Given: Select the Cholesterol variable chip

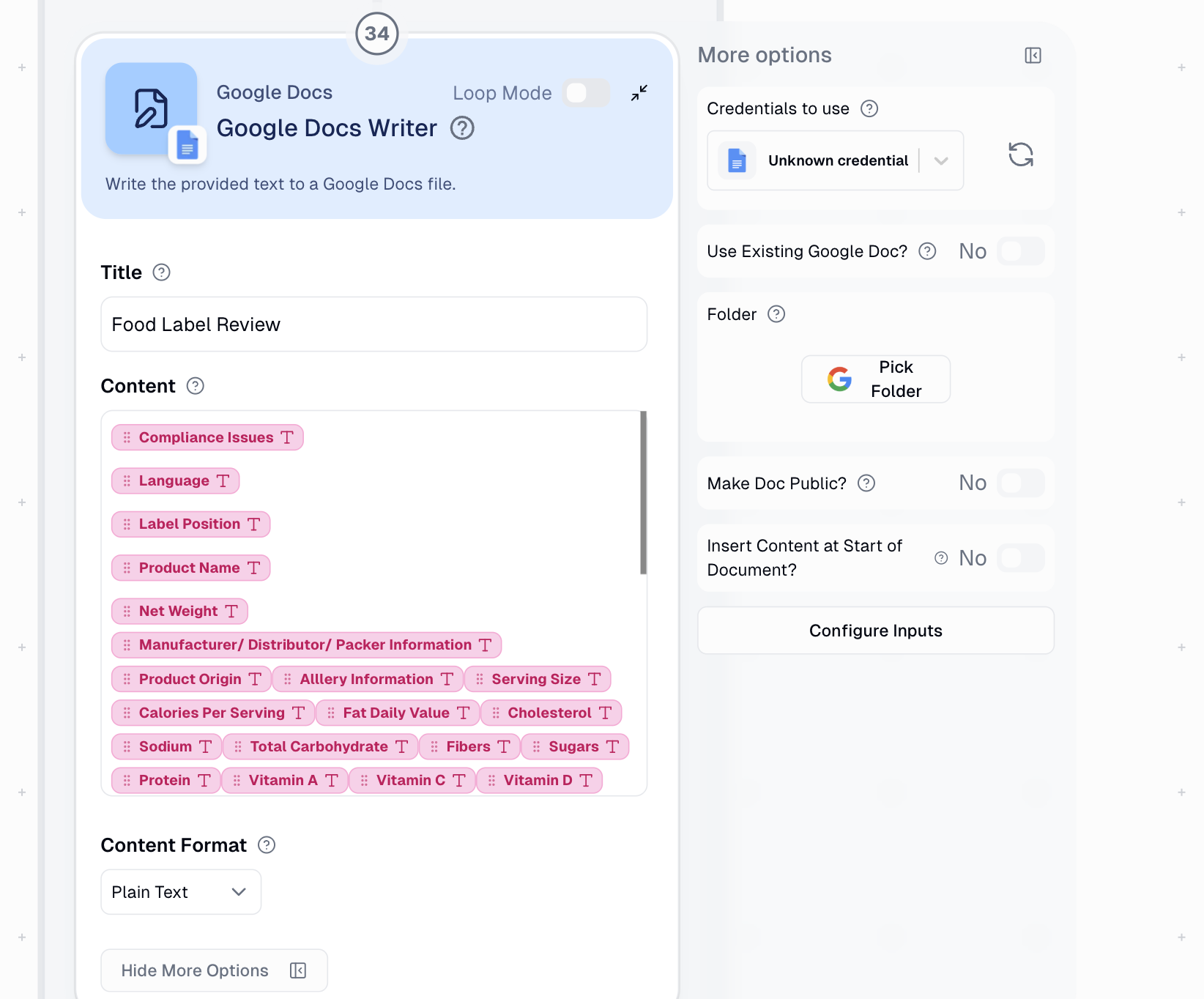Looking at the screenshot, I should coord(551,713).
